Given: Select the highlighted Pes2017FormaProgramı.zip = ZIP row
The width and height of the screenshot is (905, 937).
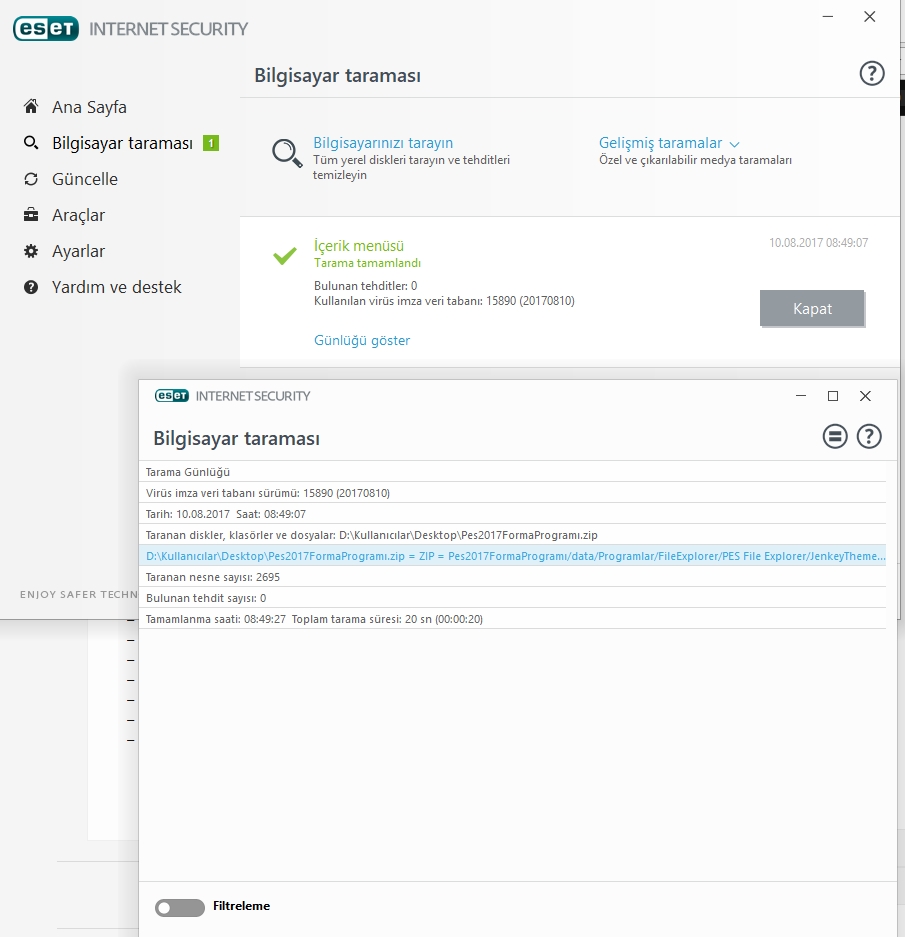Looking at the screenshot, I should [x=513, y=555].
